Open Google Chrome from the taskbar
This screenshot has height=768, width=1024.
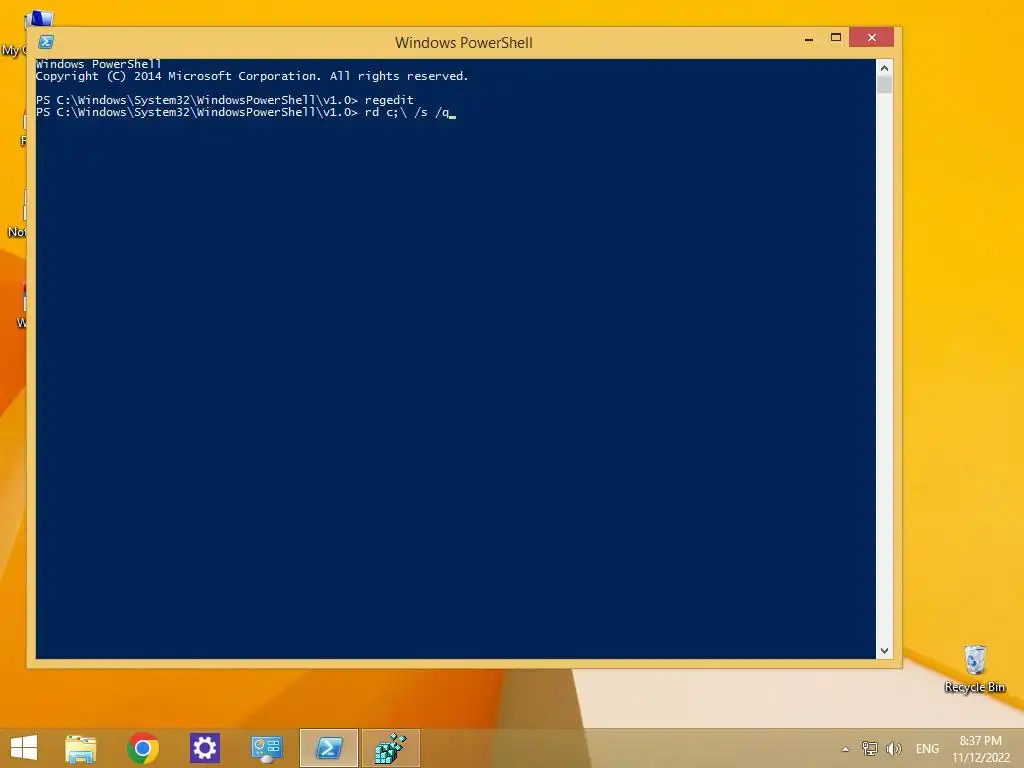click(x=142, y=748)
